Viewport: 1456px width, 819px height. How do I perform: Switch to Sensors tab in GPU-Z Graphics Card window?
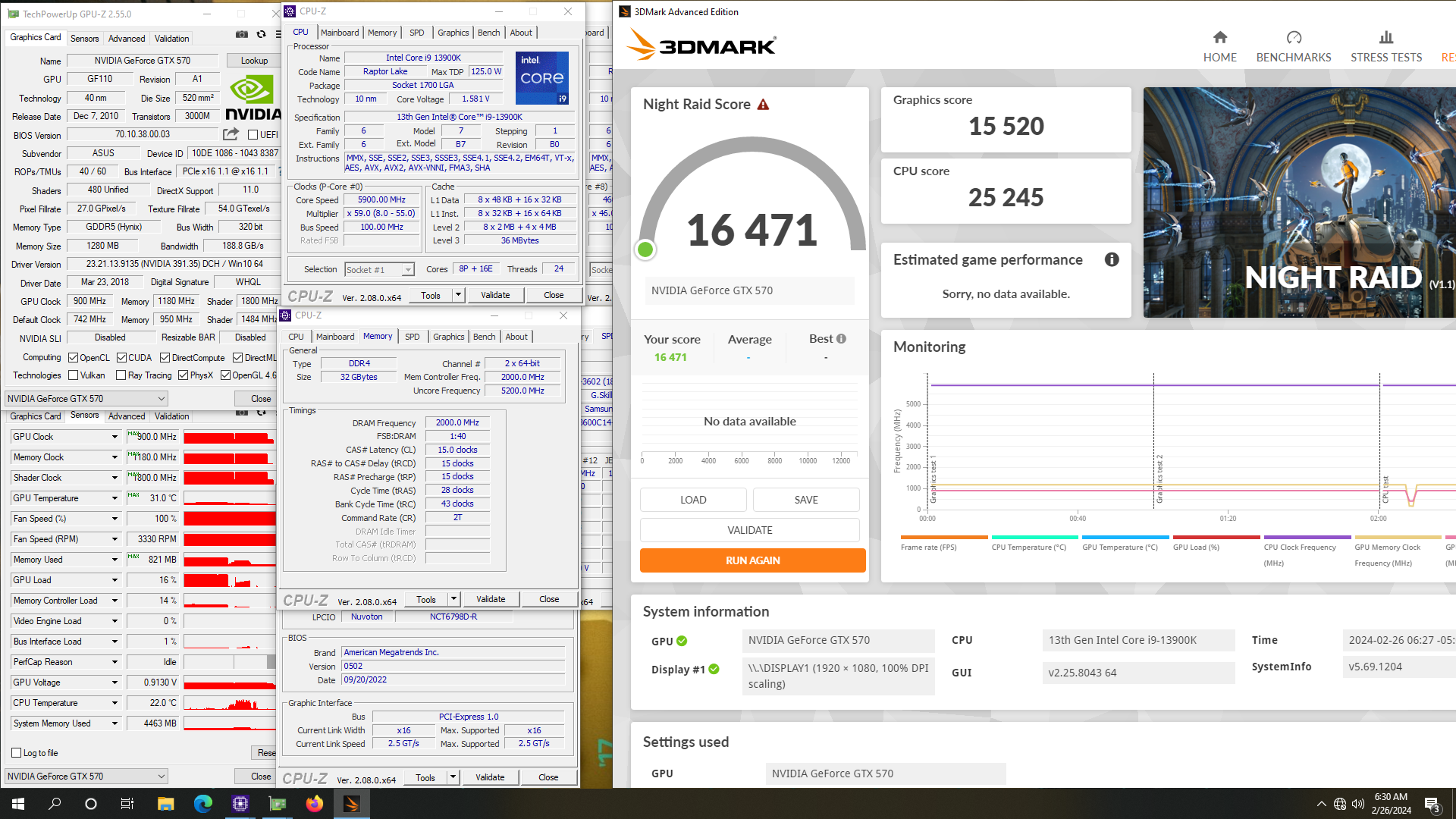[x=84, y=39]
